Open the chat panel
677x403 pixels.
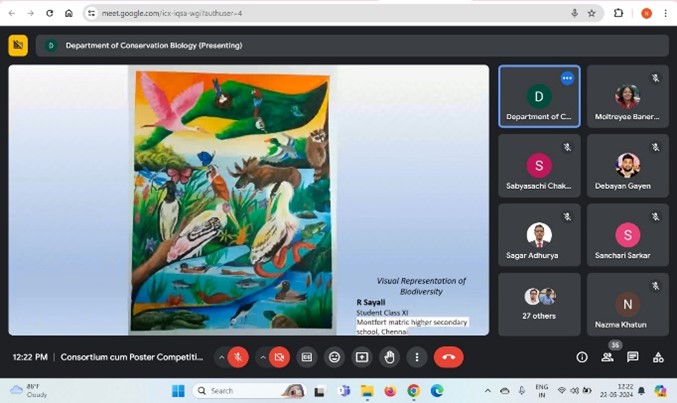tap(632, 357)
